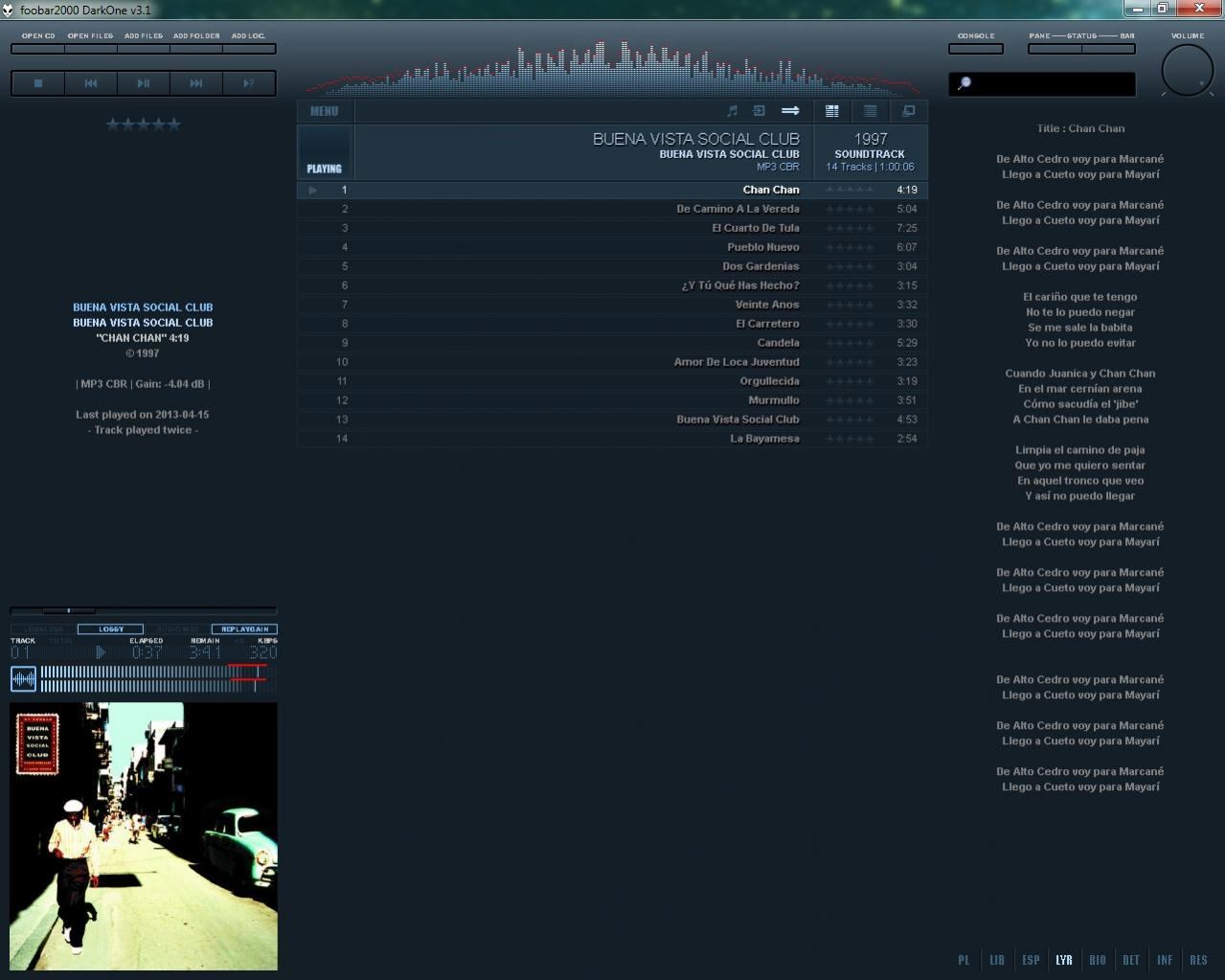Switch to LIB panel tab
This screenshot has height=980, width=1225.
[x=997, y=960]
